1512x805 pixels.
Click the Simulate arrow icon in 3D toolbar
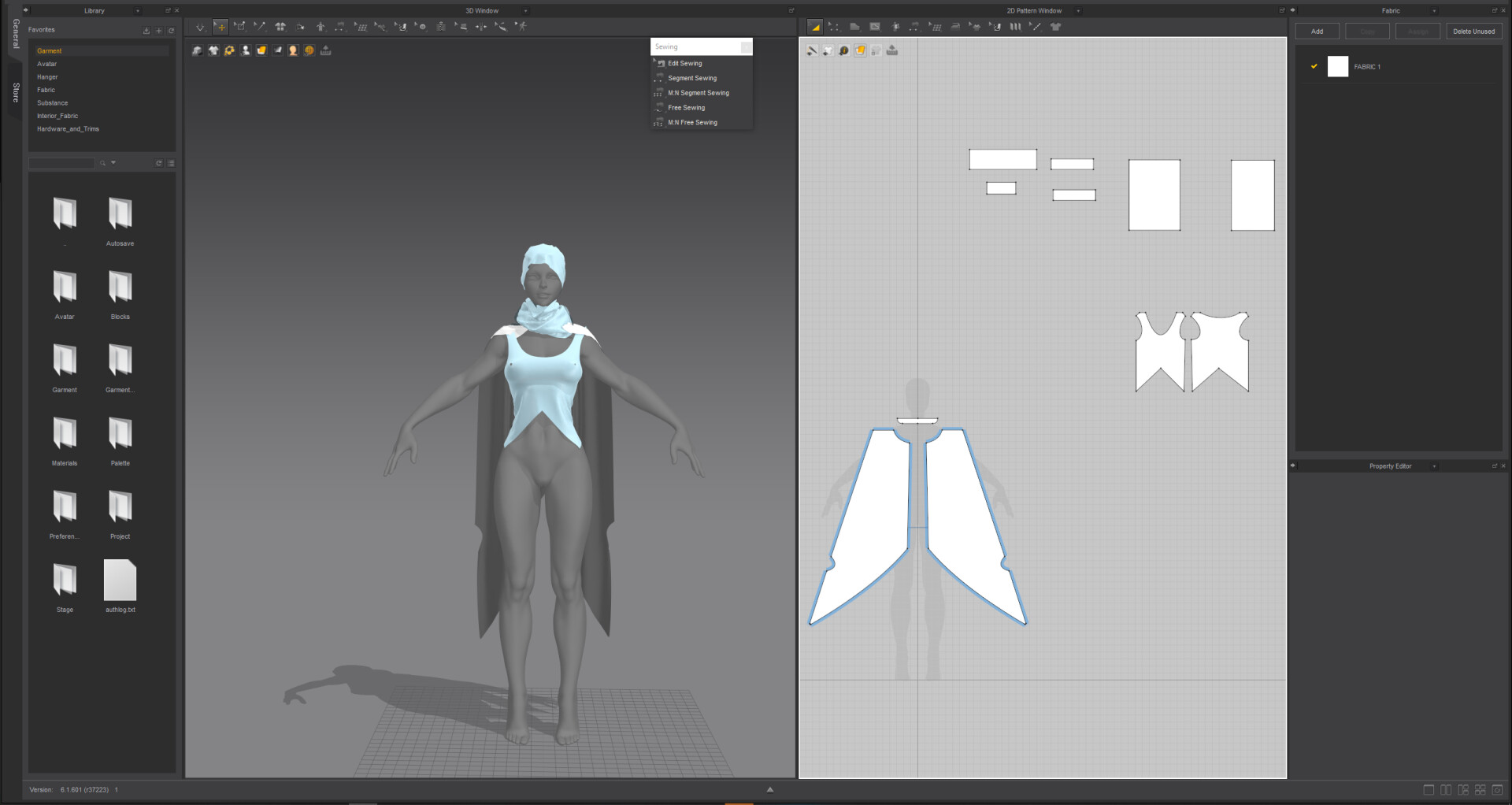coord(200,27)
